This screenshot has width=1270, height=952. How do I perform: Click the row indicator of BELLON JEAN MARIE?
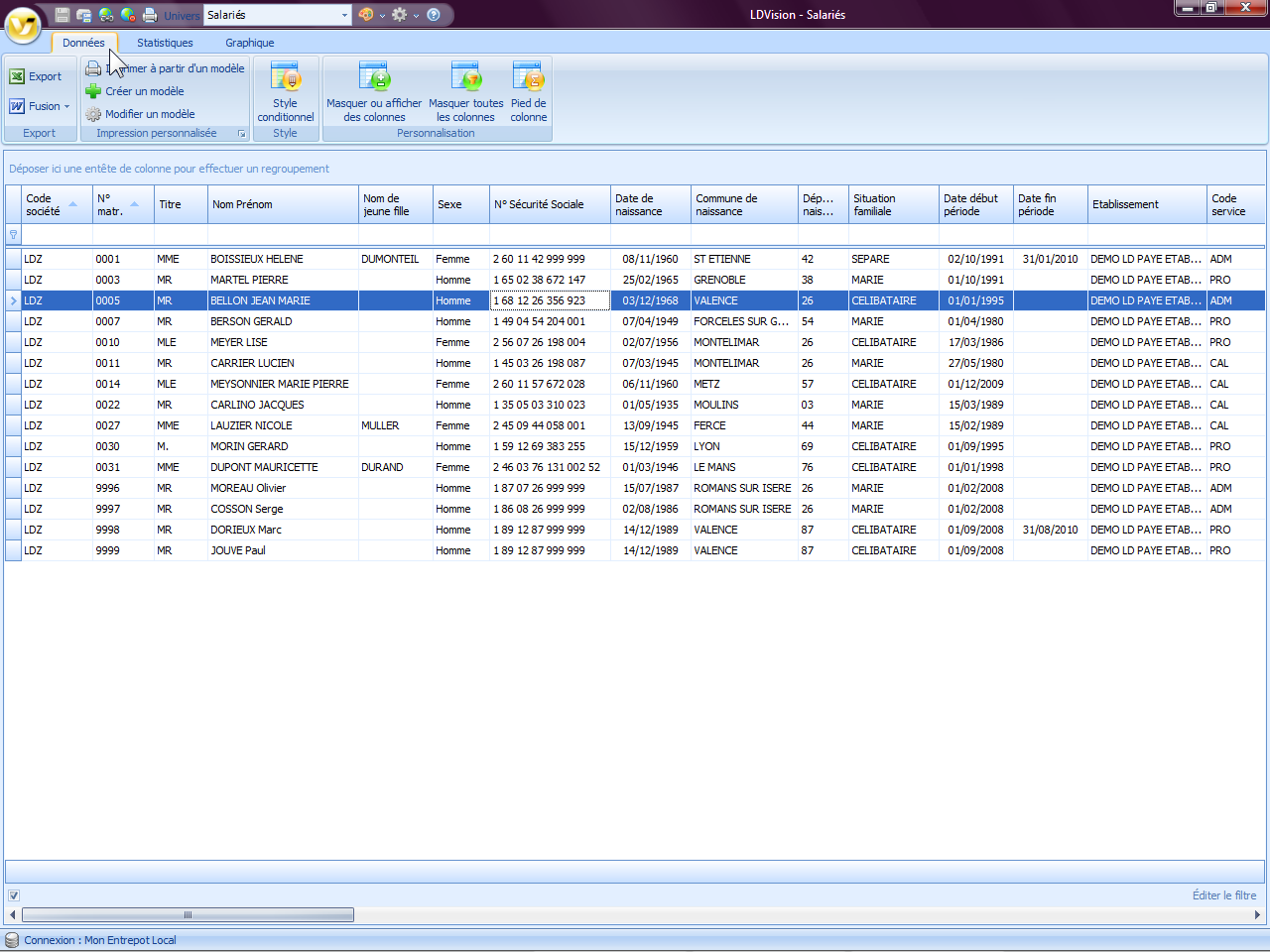pos(14,300)
